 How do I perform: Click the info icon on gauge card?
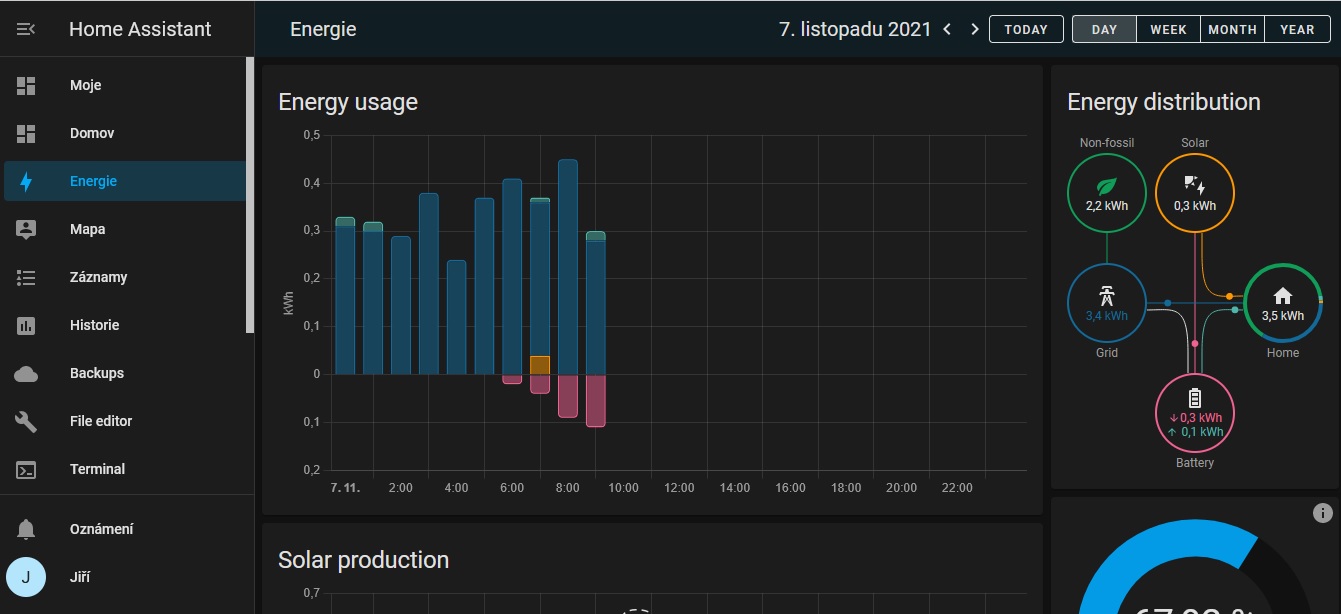coord(1322,513)
